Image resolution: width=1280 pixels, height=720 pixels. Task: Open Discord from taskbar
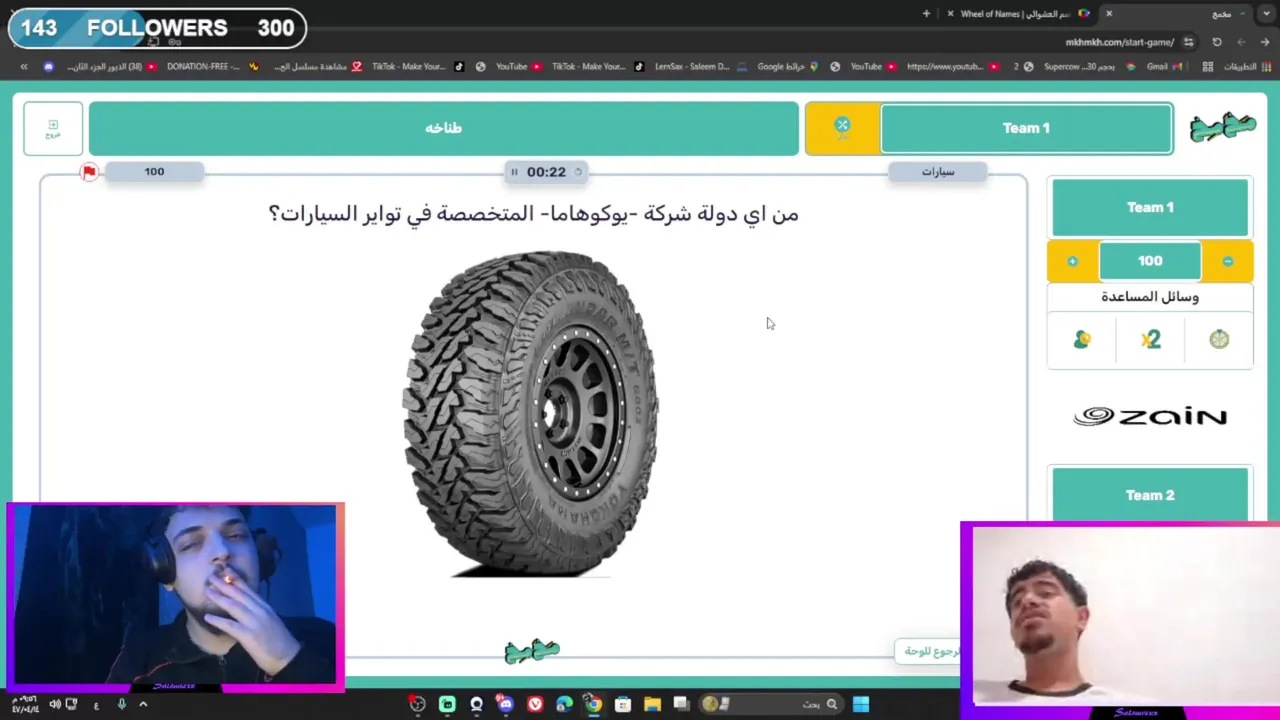point(505,705)
